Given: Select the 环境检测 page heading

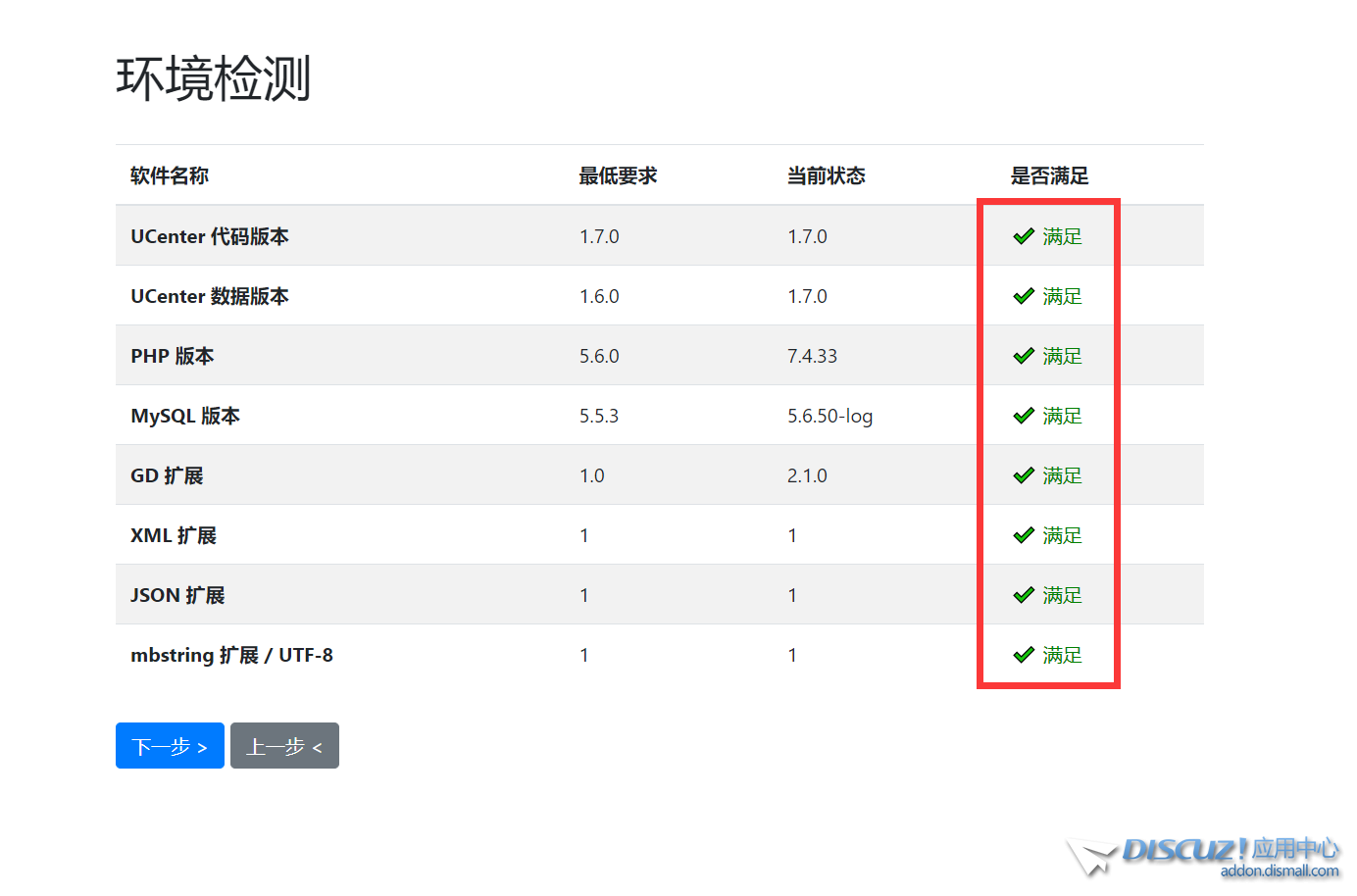Looking at the screenshot, I should (214, 78).
